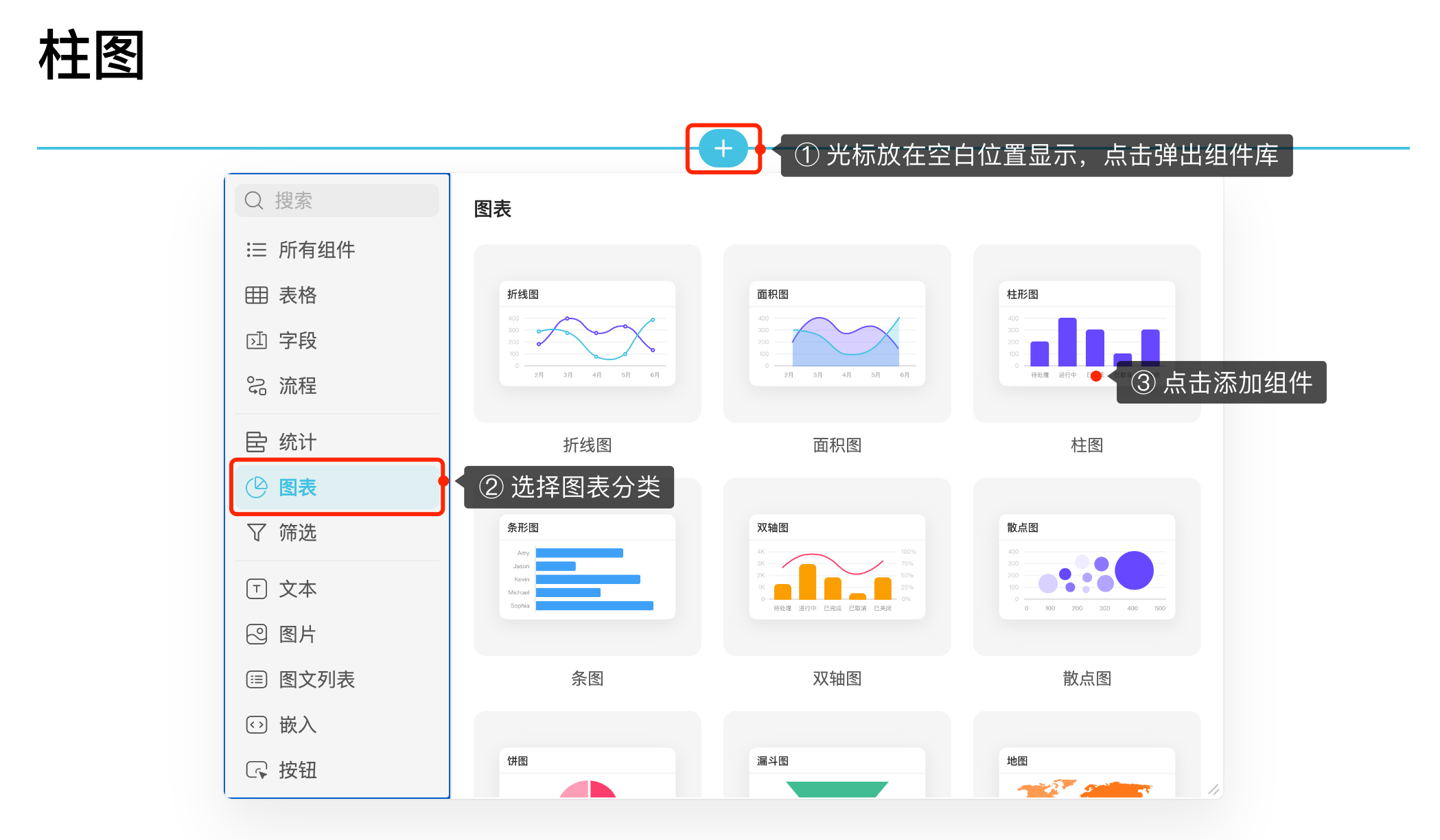Open the 文本 category
1440x840 pixels.
pos(298,589)
